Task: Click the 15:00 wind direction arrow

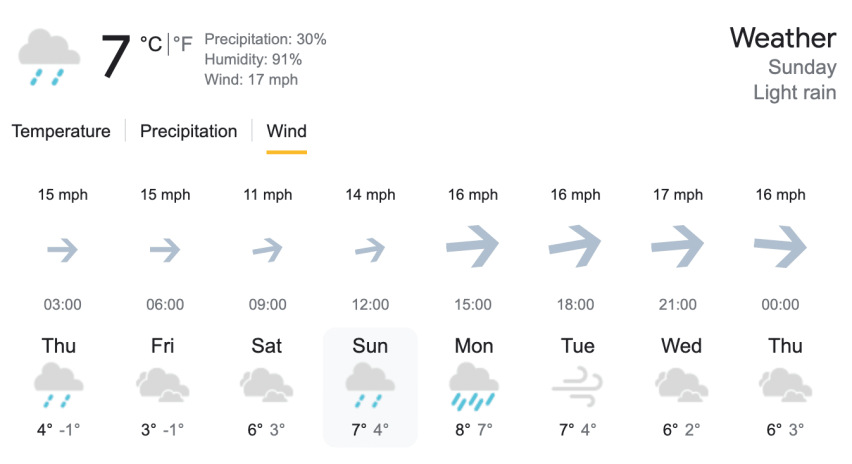Action: click(x=472, y=247)
